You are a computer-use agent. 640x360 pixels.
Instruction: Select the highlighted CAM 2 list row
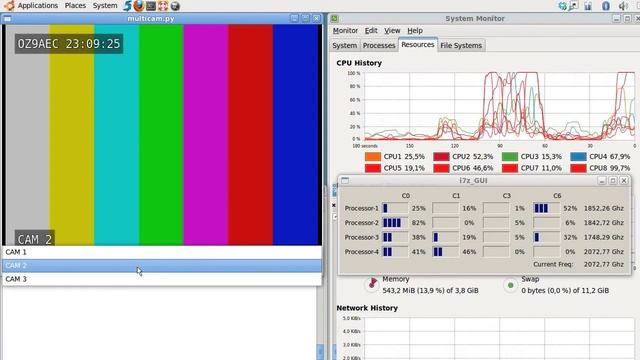pyautogui.click(x=162, y=266)
